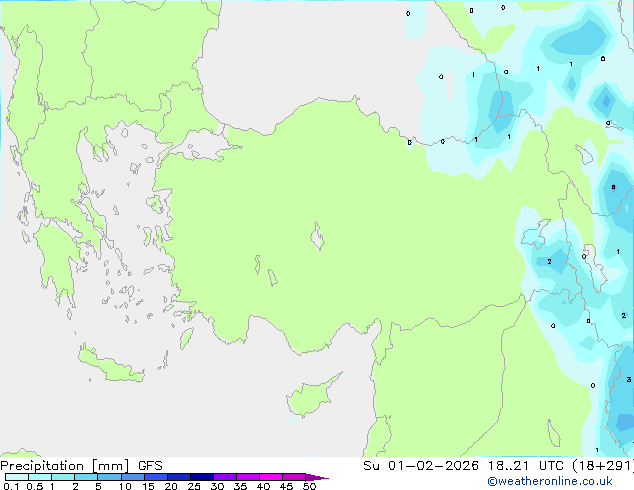The image size is (634, 490).
Task: Select the 10–15 mm blue legend swatch
Action: (133, 477)
